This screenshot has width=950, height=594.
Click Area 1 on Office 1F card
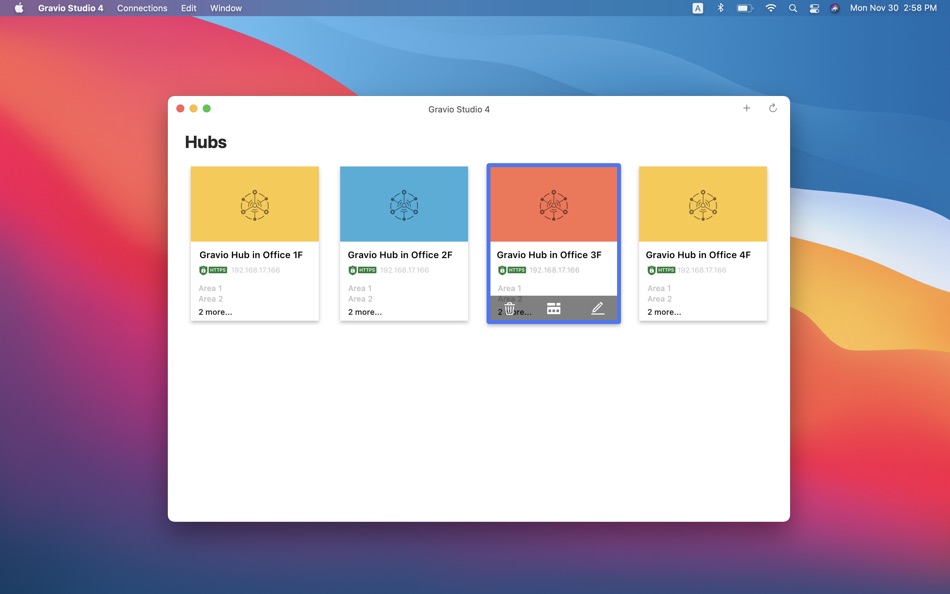tap(210, 289)
